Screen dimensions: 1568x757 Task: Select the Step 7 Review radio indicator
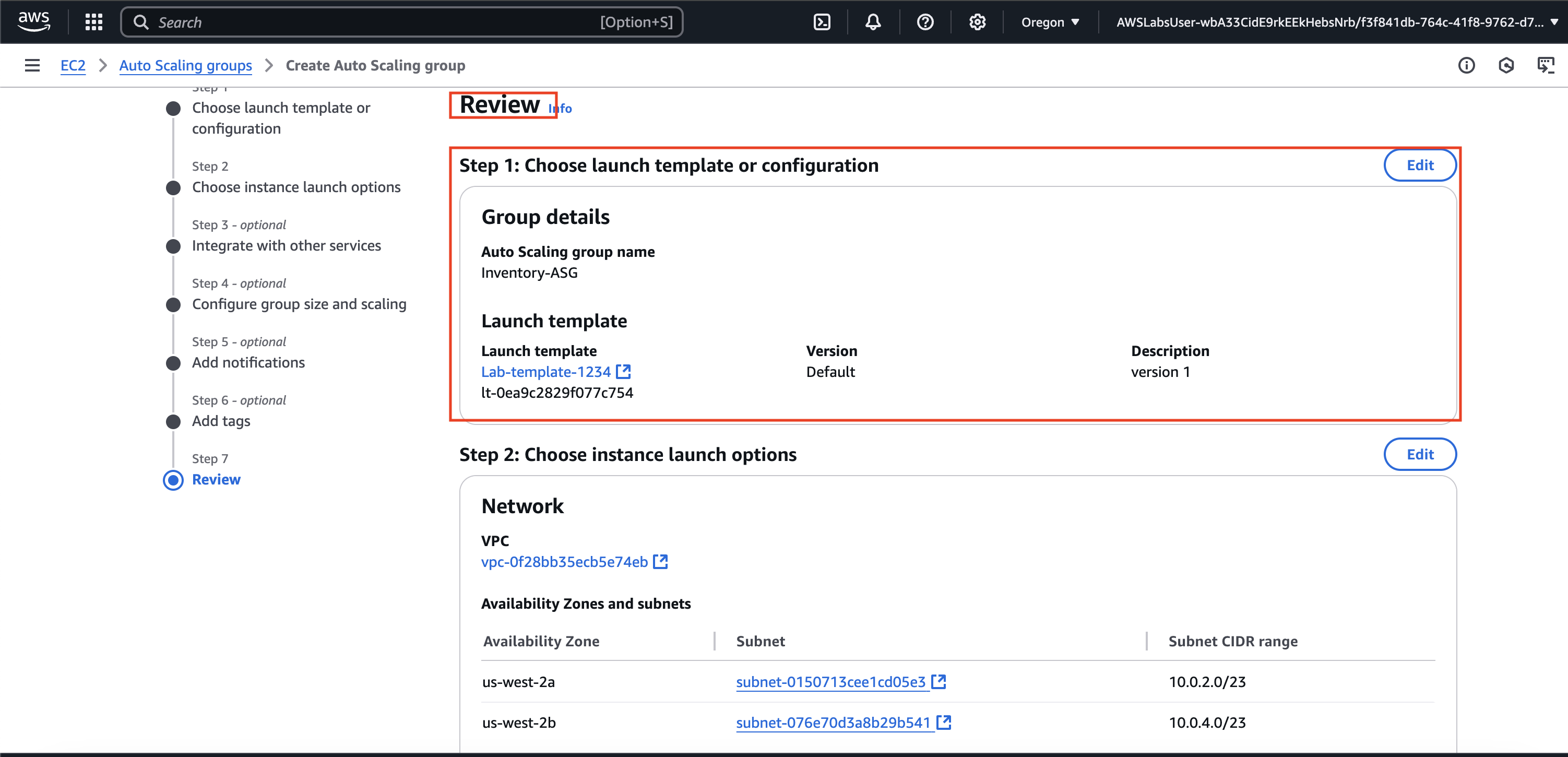[173, 480]
